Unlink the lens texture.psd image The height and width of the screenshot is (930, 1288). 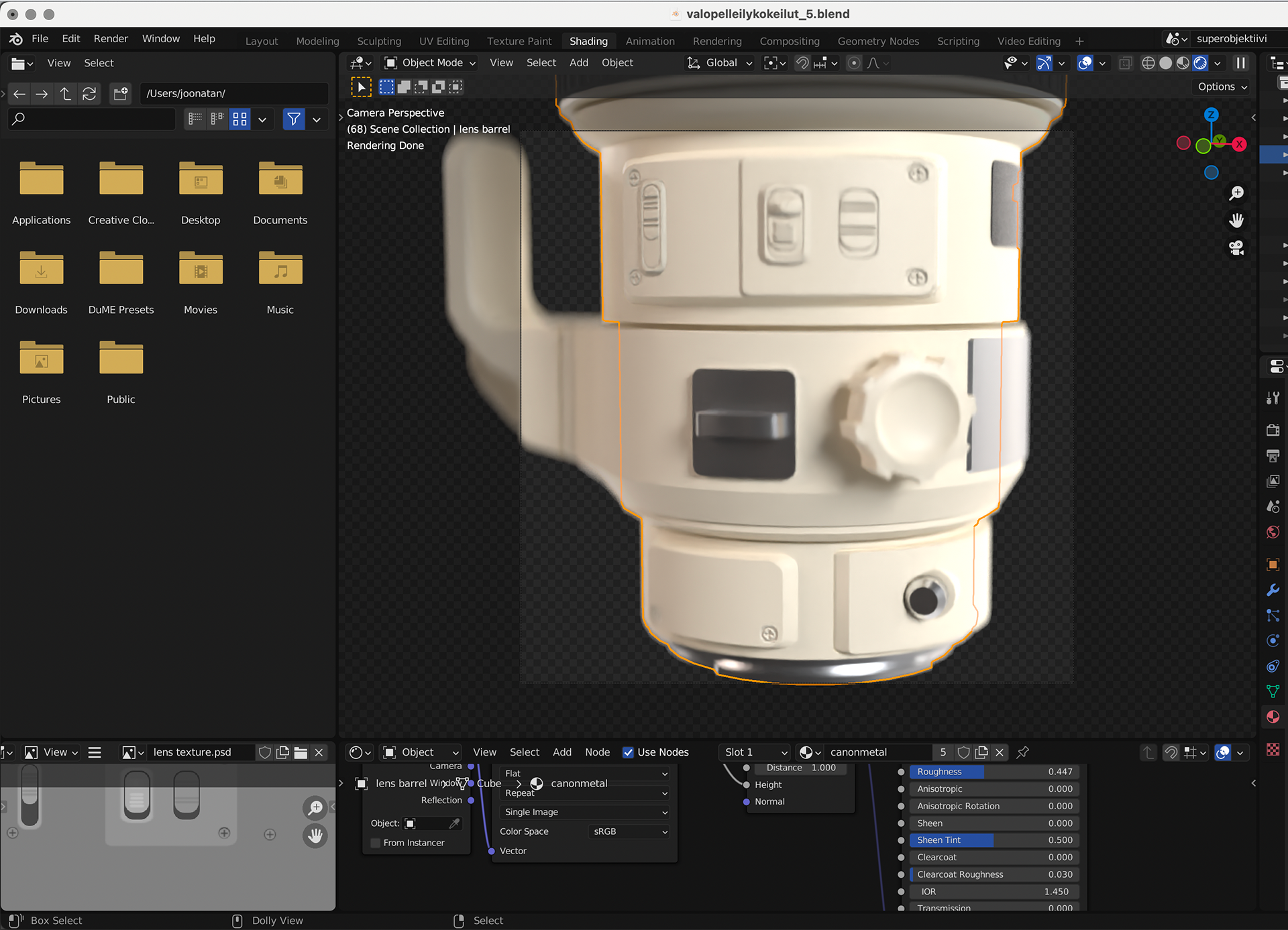coord(319,752)
